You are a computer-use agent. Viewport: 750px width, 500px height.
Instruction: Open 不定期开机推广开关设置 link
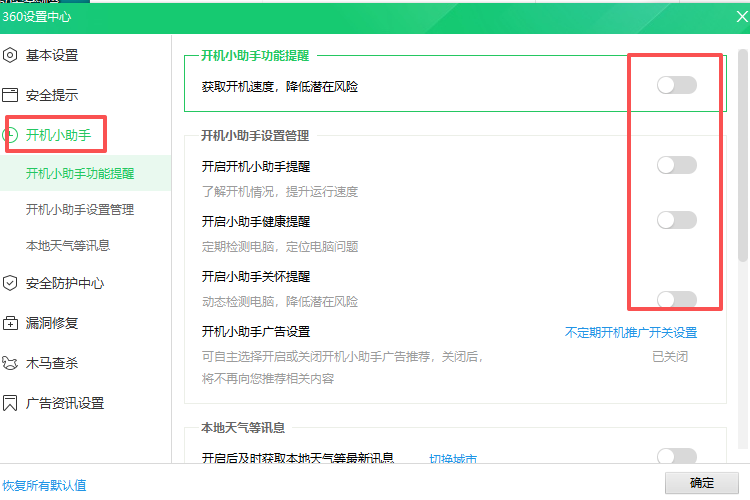coord(631,333)
